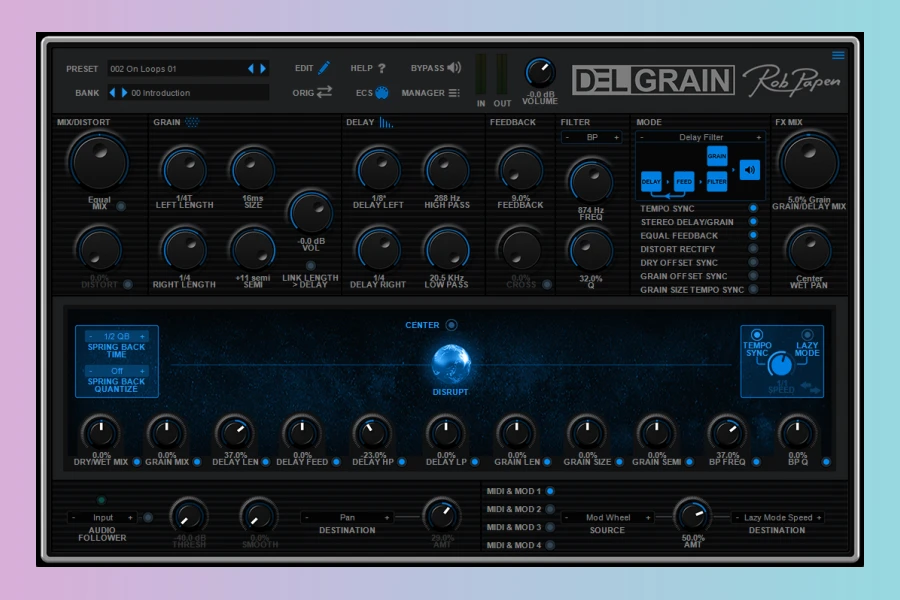The width and height of the screenshot is (900, 600).
Task: Open the Mod Wheel source dropdown
Action: pyautogui.click(x=607, y=518)
